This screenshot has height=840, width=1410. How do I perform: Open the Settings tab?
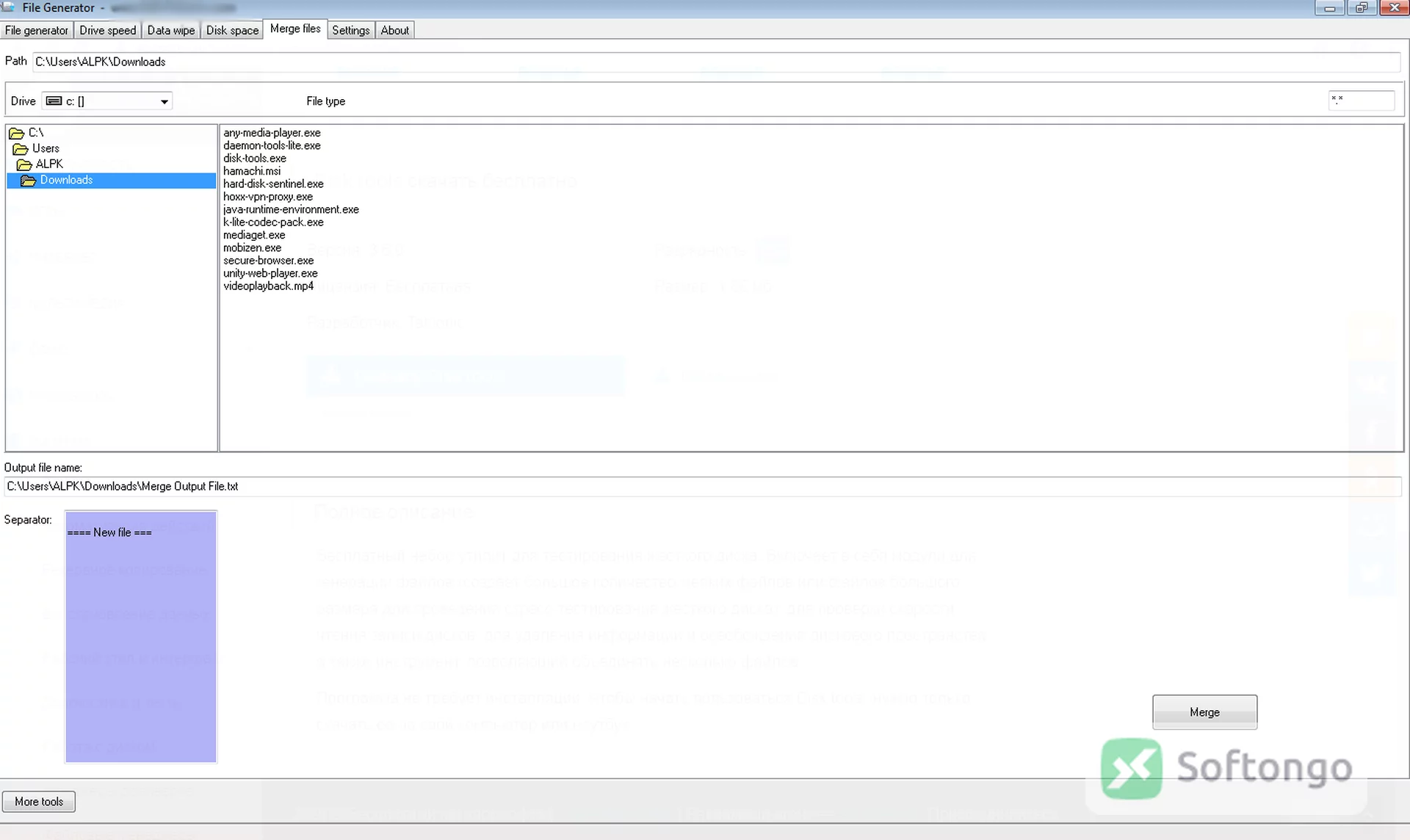(x=350, y=30)
